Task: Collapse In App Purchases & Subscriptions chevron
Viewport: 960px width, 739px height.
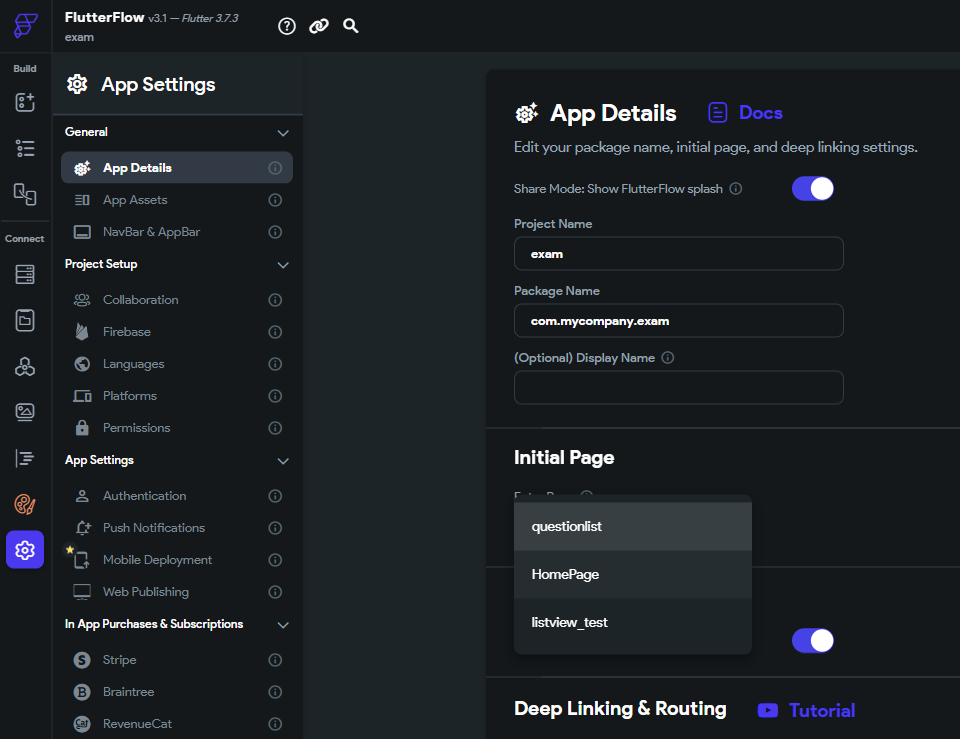Action: pyautogui.click(x=283, y=625)
